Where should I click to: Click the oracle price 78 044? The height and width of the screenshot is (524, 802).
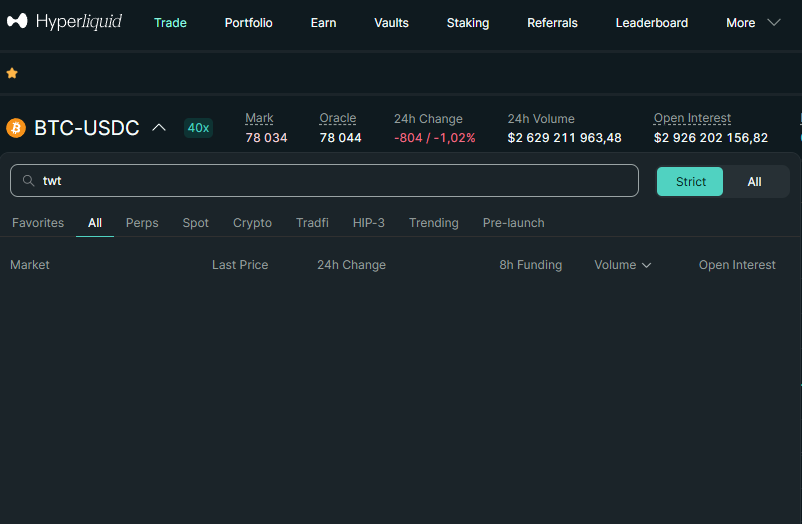[x=341, y=138]
